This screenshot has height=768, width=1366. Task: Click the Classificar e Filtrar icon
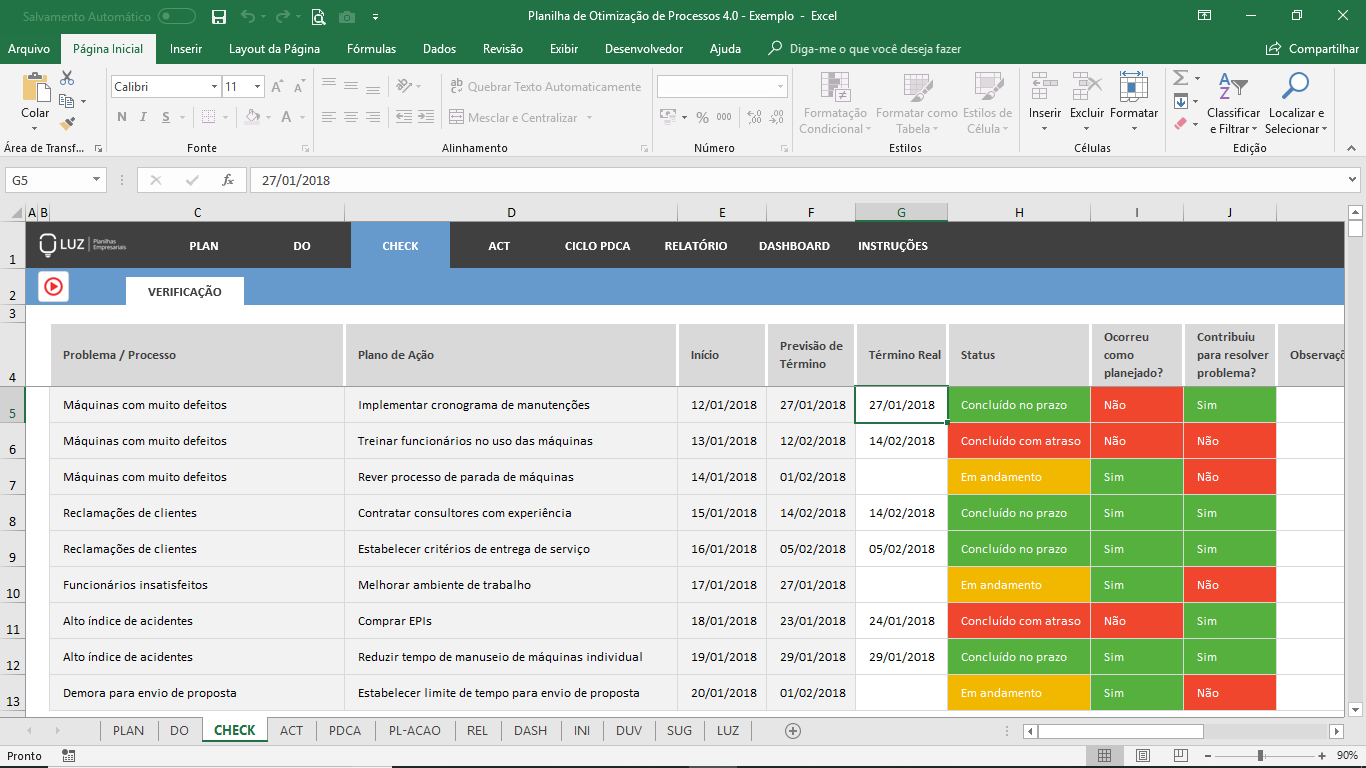click(1233, 87)
